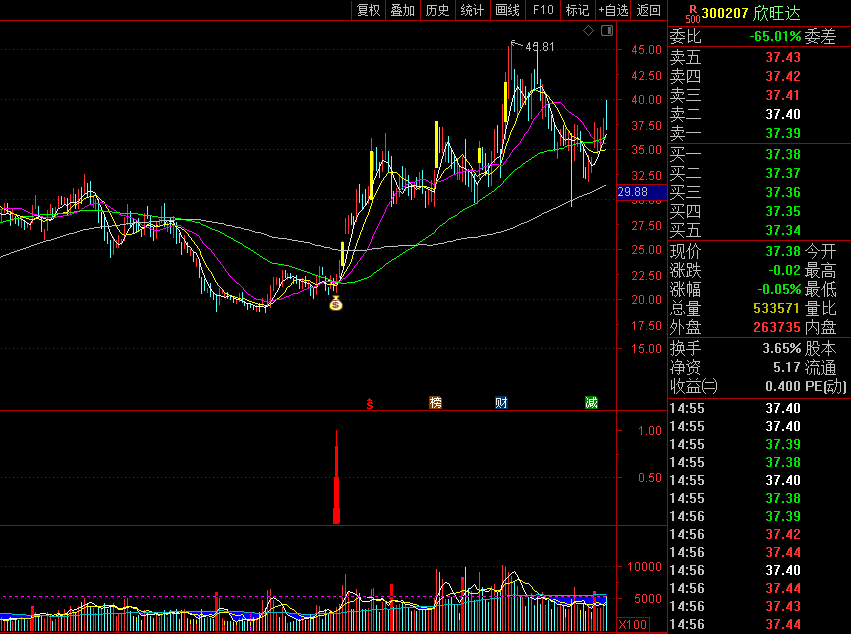This screenshot has height=634, width=851.
Task: Click the 委比 value -65.01%
Action: click(x=775, y=36)
